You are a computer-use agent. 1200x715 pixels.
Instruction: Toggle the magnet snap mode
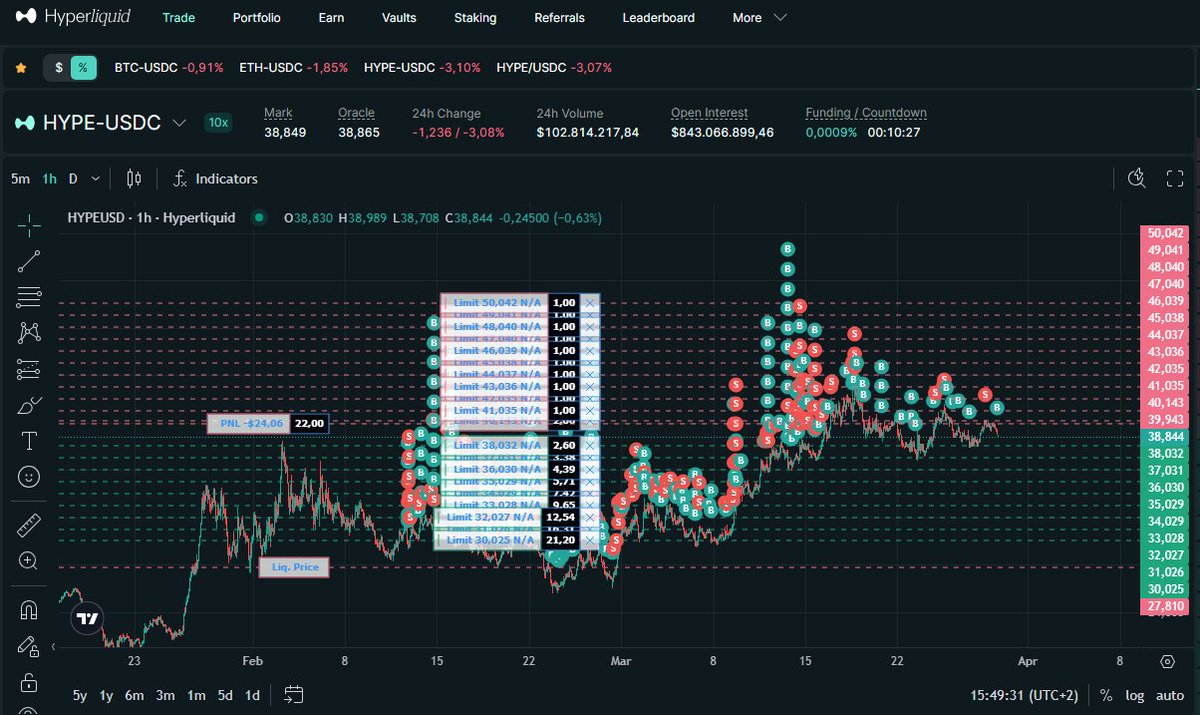(x=29, y=609)
